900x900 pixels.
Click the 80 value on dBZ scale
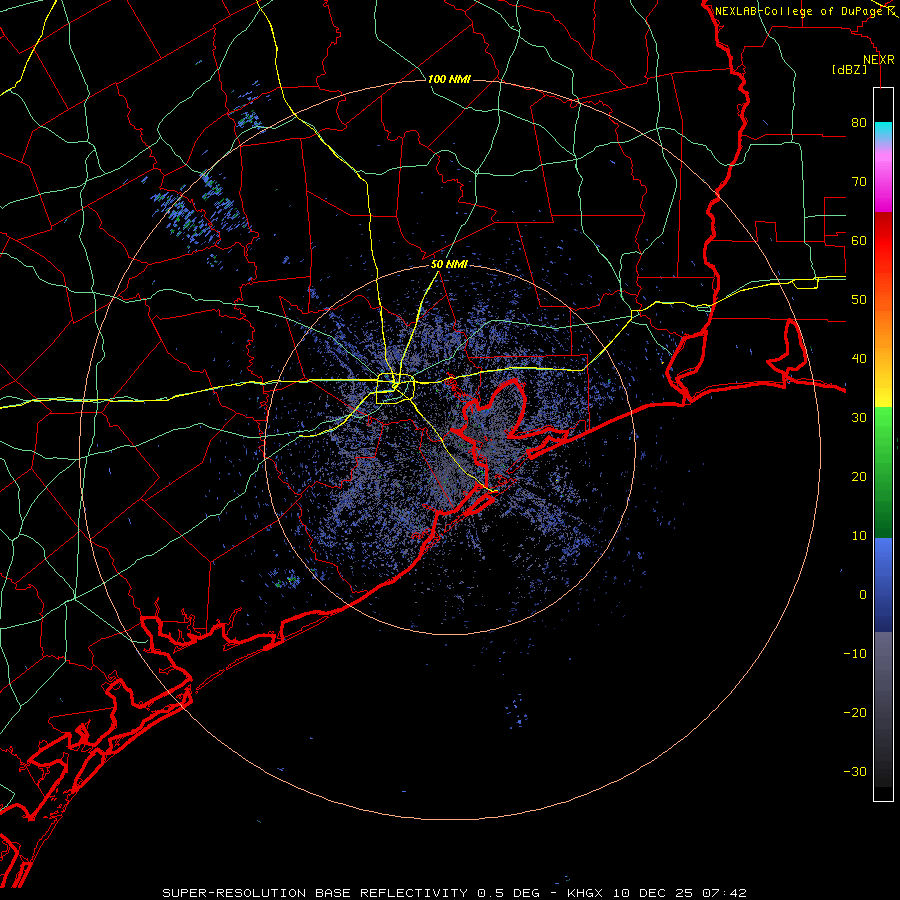pos(859,123)
